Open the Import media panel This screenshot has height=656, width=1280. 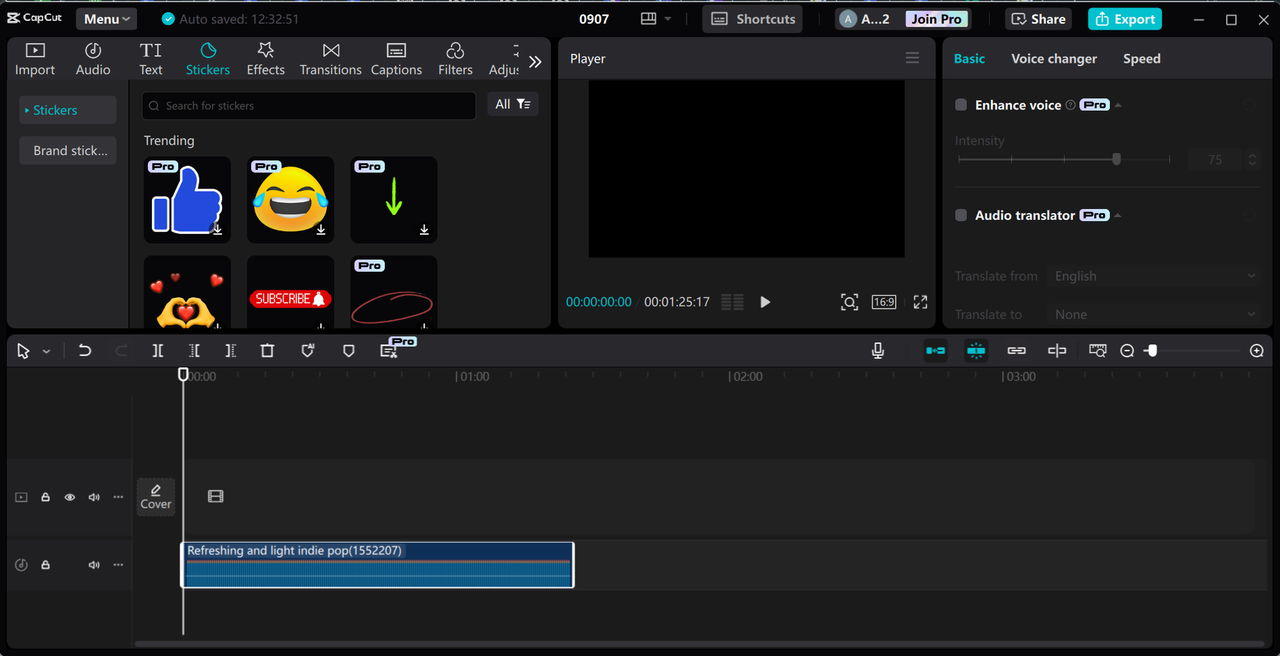pyautogui.click(x=35, y=59)
